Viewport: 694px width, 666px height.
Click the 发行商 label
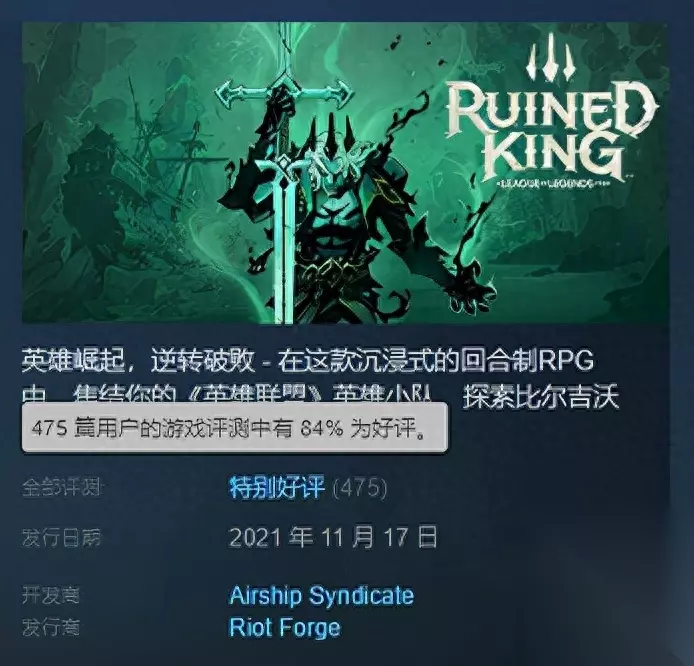coord(51,628)
